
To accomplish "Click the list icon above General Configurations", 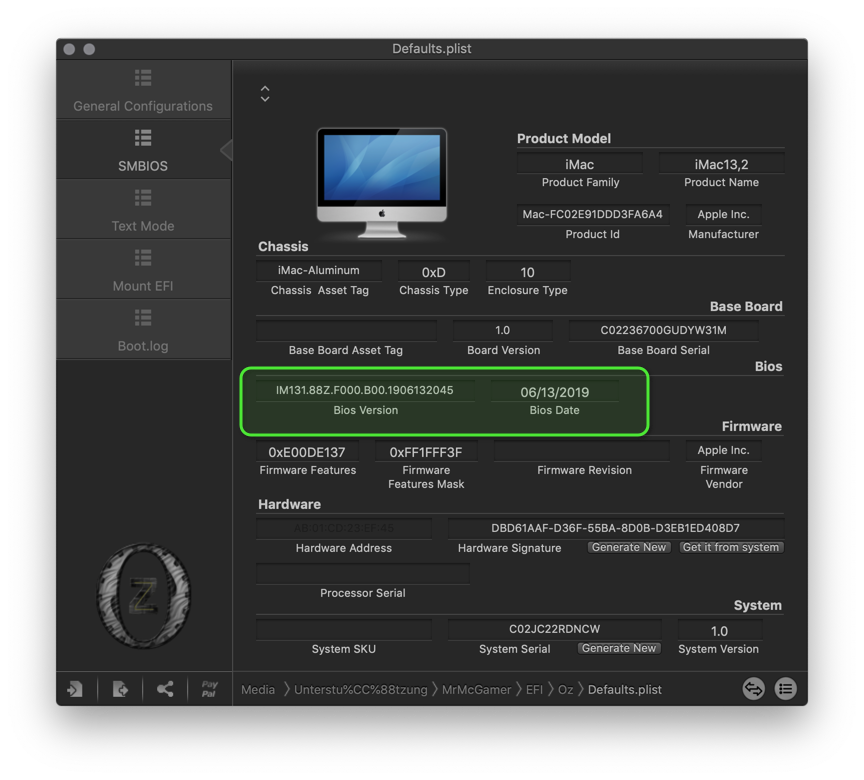I will click(143, 78).
